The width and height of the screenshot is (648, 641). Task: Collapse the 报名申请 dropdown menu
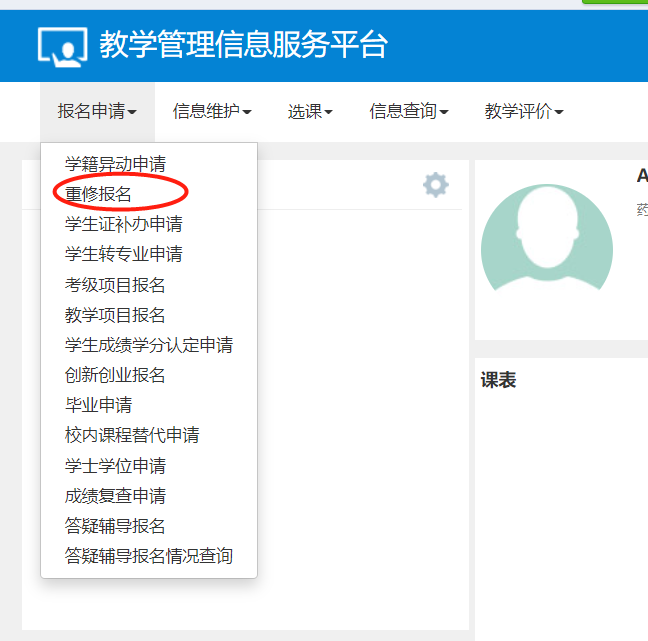97,112
